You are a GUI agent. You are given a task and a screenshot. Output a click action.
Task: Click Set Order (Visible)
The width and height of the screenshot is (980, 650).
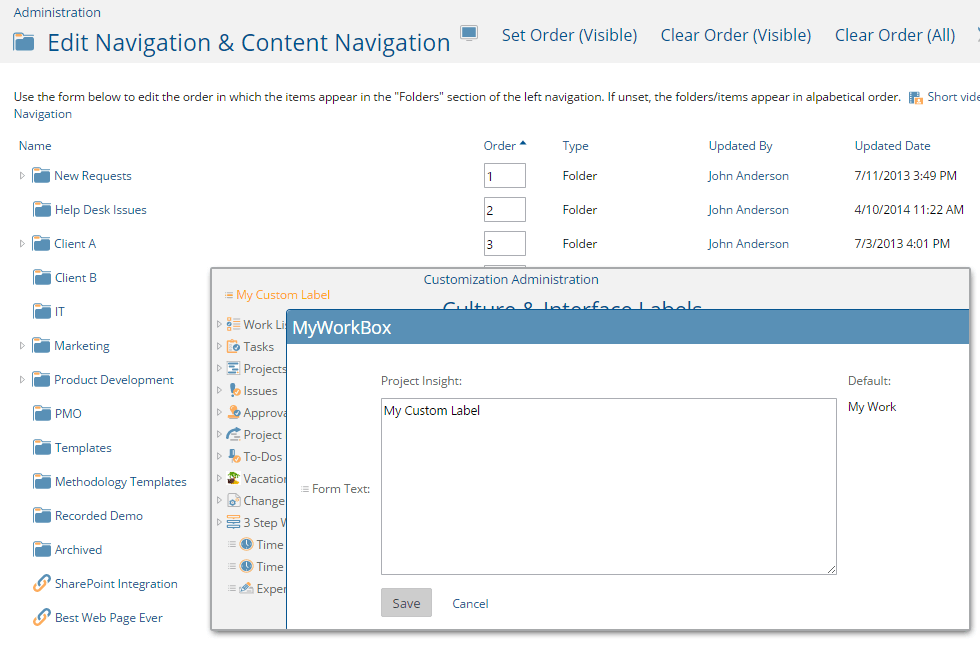(x=569, y=34)
